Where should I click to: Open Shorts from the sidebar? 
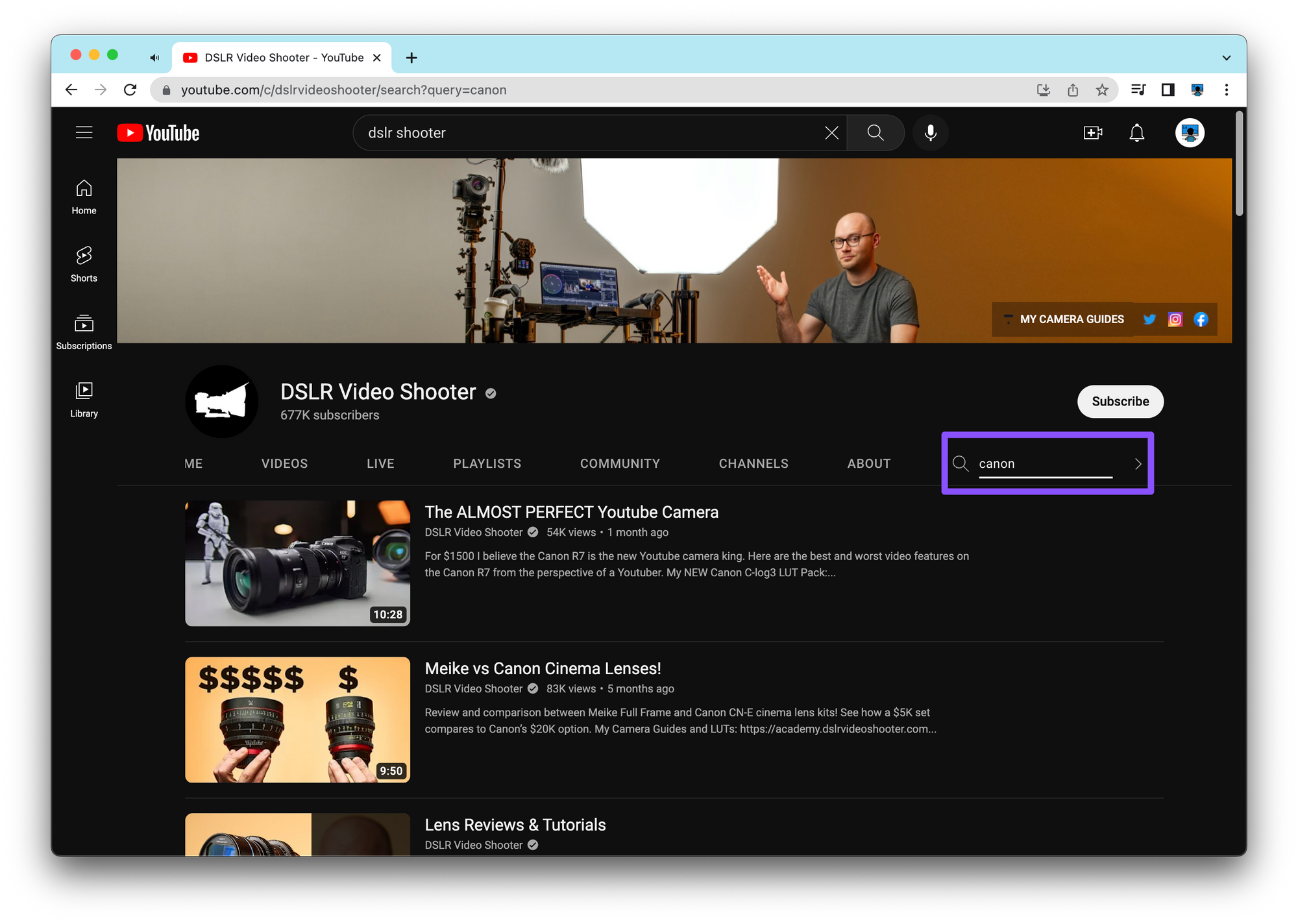[x=84, y=264]
